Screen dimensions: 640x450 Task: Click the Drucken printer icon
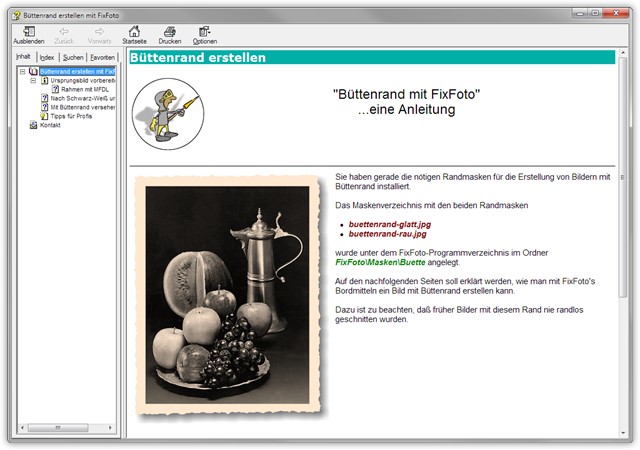(170, 31)
